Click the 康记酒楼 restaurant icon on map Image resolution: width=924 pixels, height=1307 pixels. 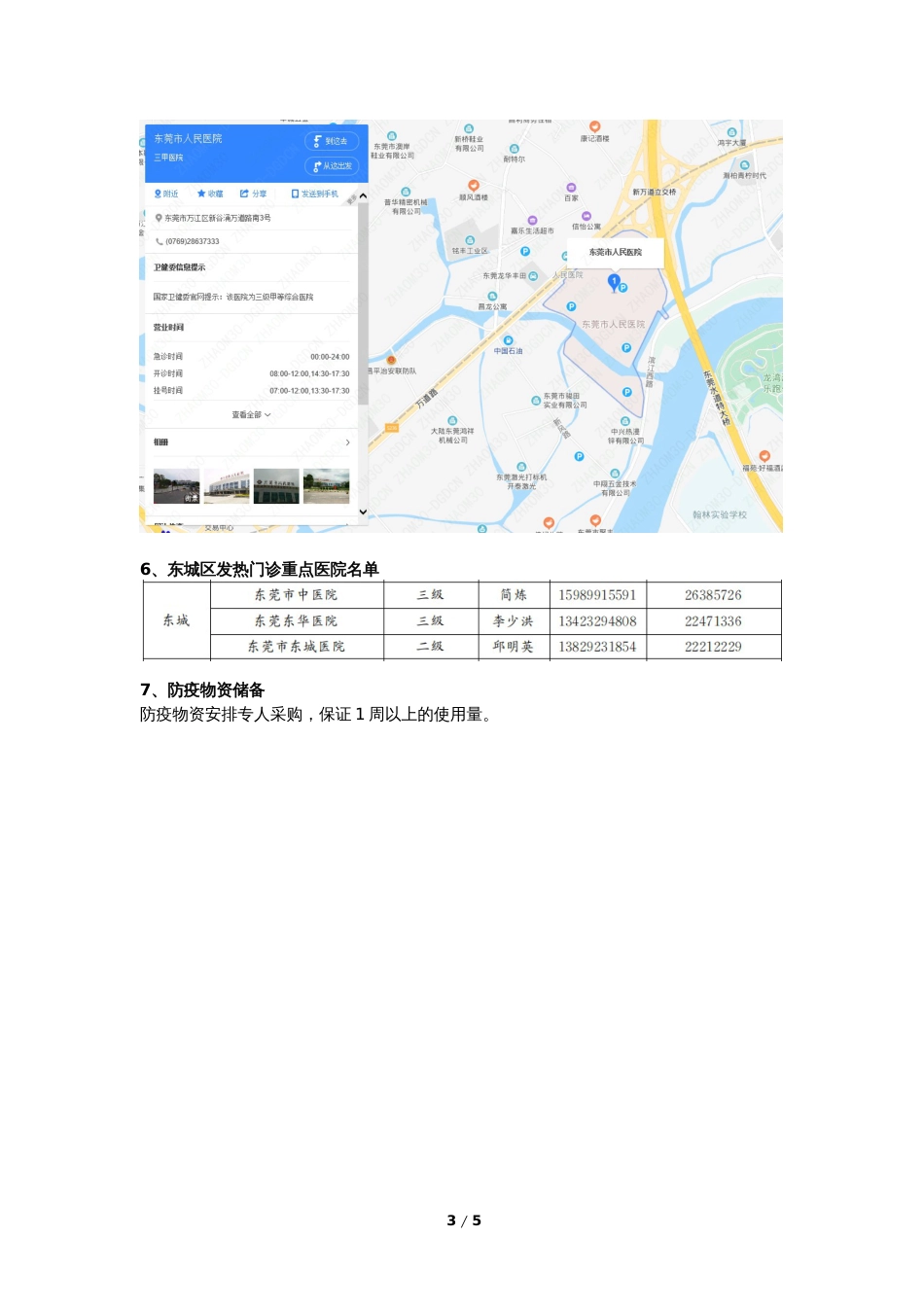pos(594,126)
